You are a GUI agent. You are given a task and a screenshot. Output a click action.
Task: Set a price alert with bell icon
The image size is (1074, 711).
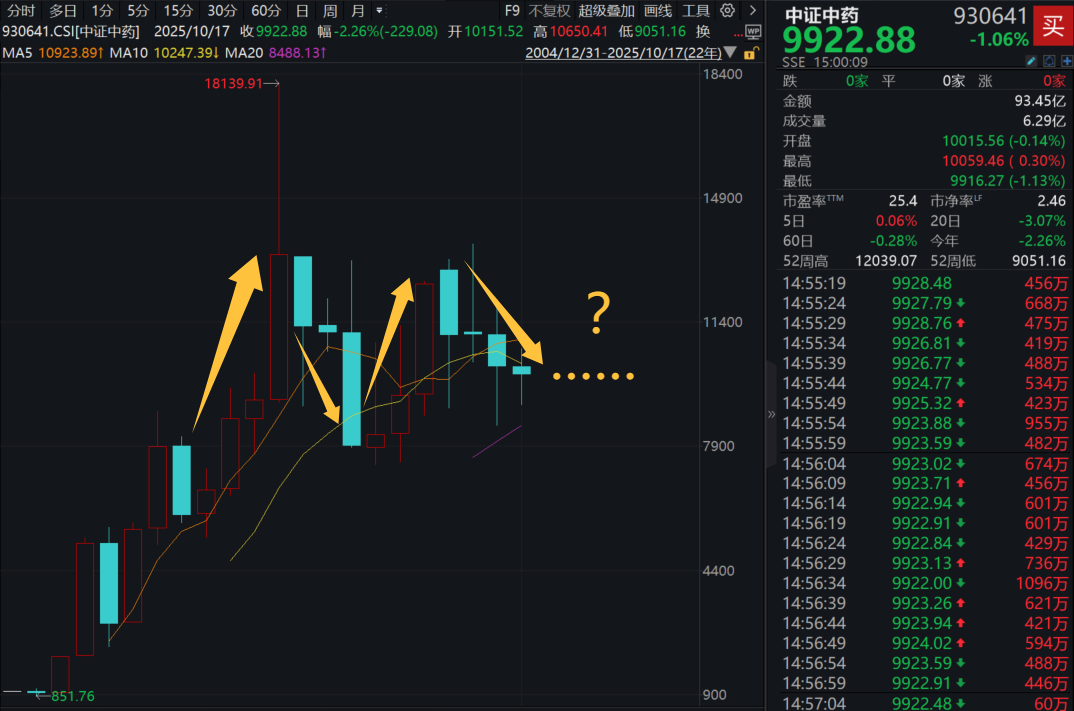pyautogui.click(x=1049, y=62)
